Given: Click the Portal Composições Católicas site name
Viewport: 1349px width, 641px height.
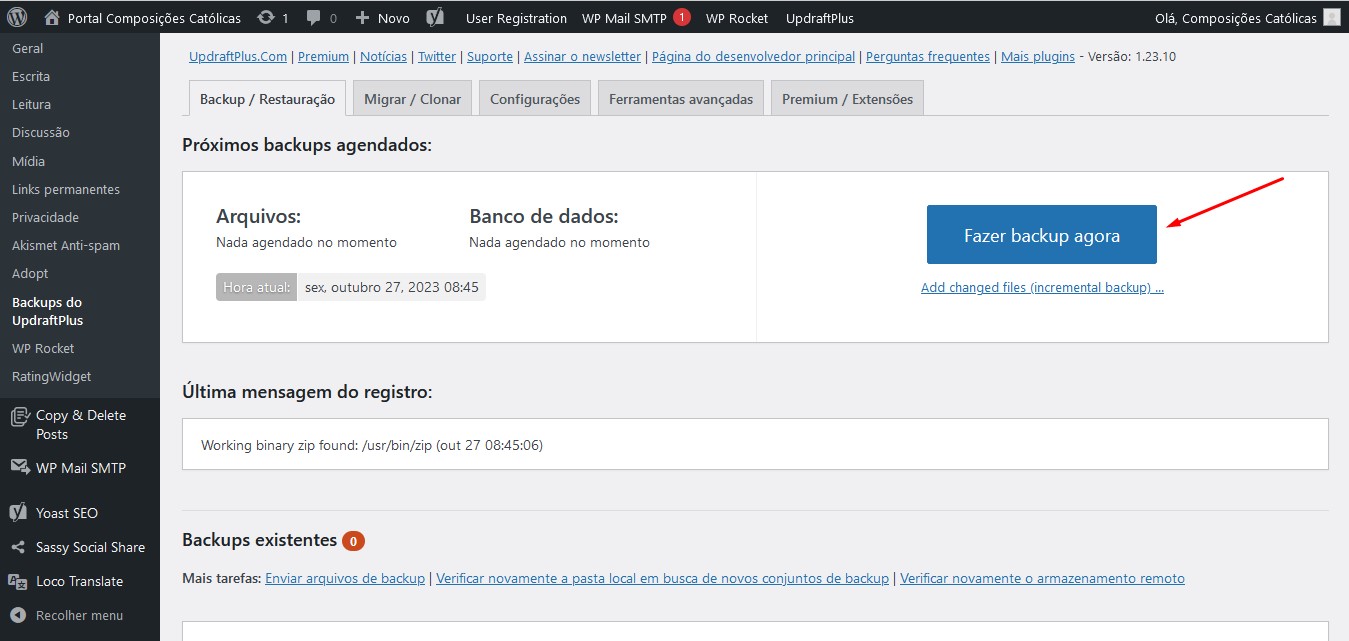Looking at the screenshot, I should point(154,17).
